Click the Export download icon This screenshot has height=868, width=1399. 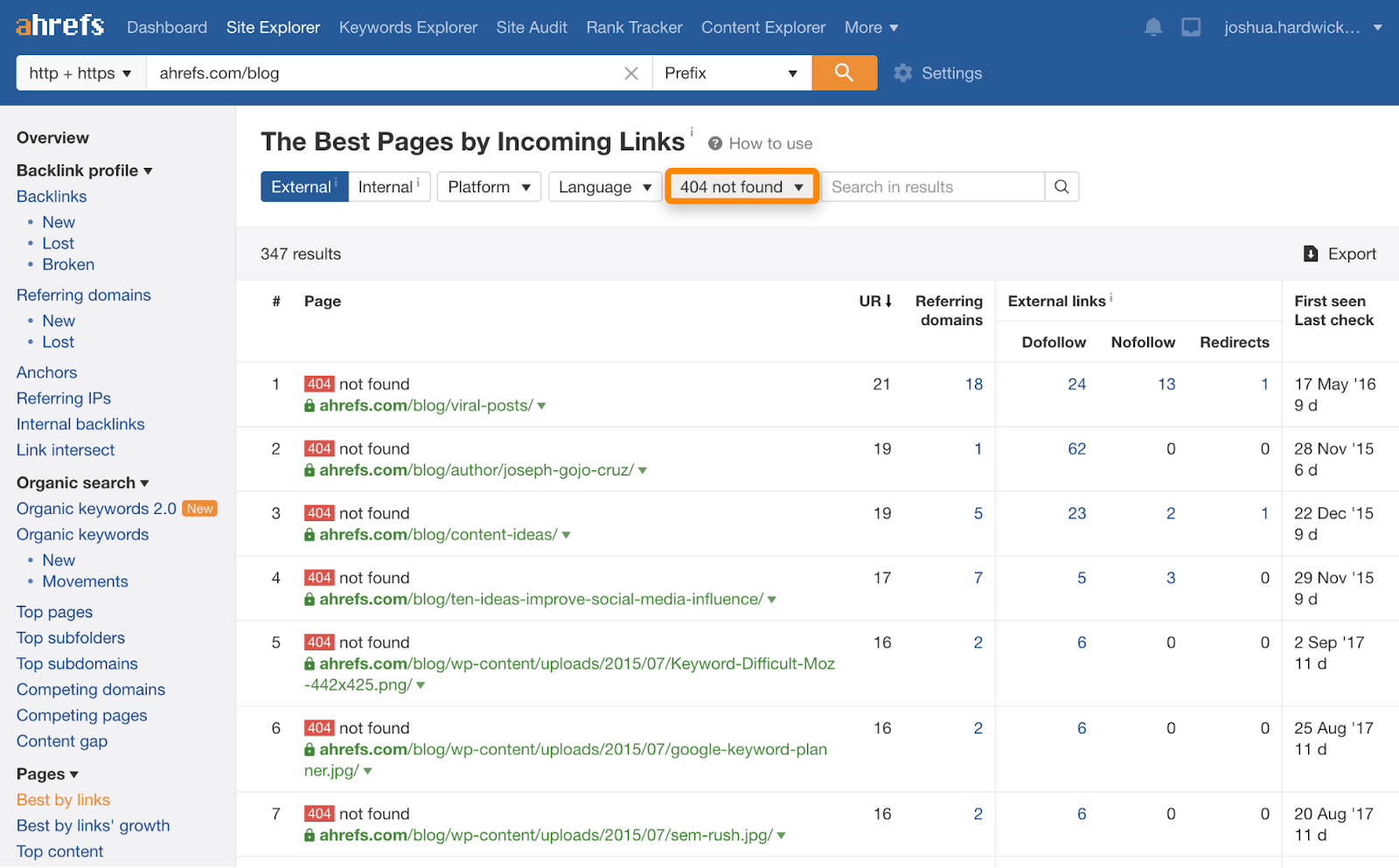tap(1311, 253)
